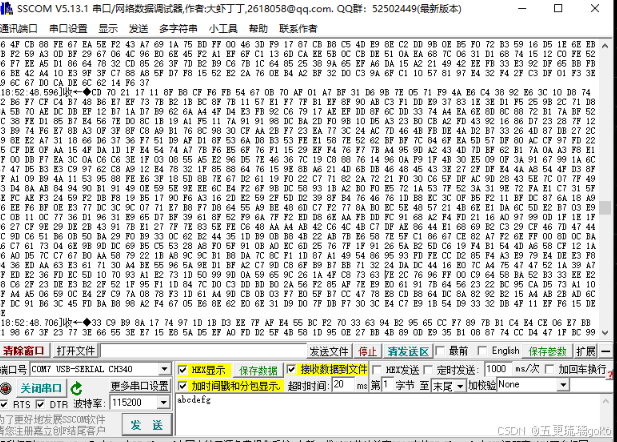This screenshot has width=617, height=442.
Task: Open the 115200 baud rate dropdown
Action: click(164, 402)
